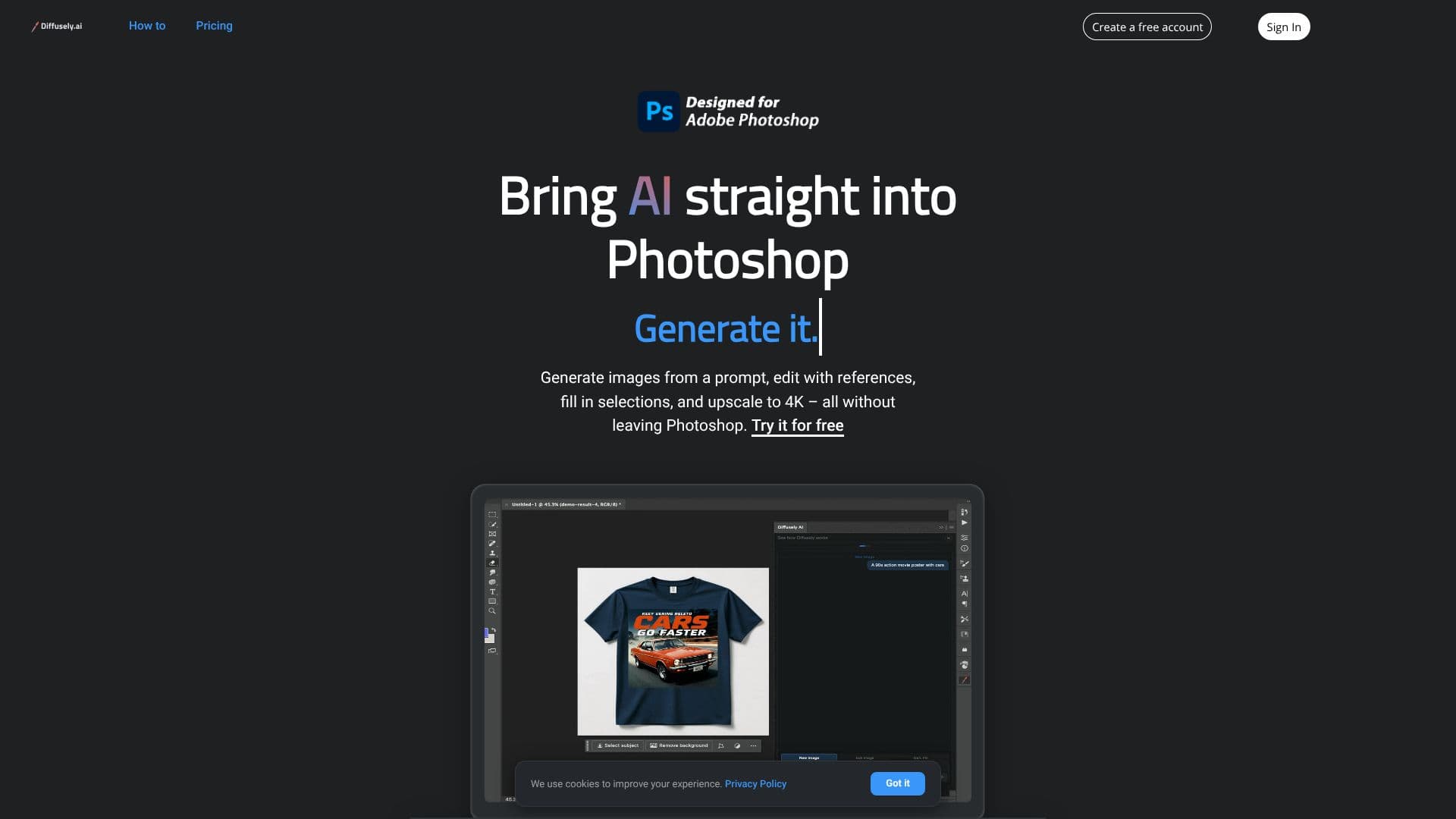Click the Sign In button
Image resolution: width=1456 pixels, height=819 pixels.
1283,27
